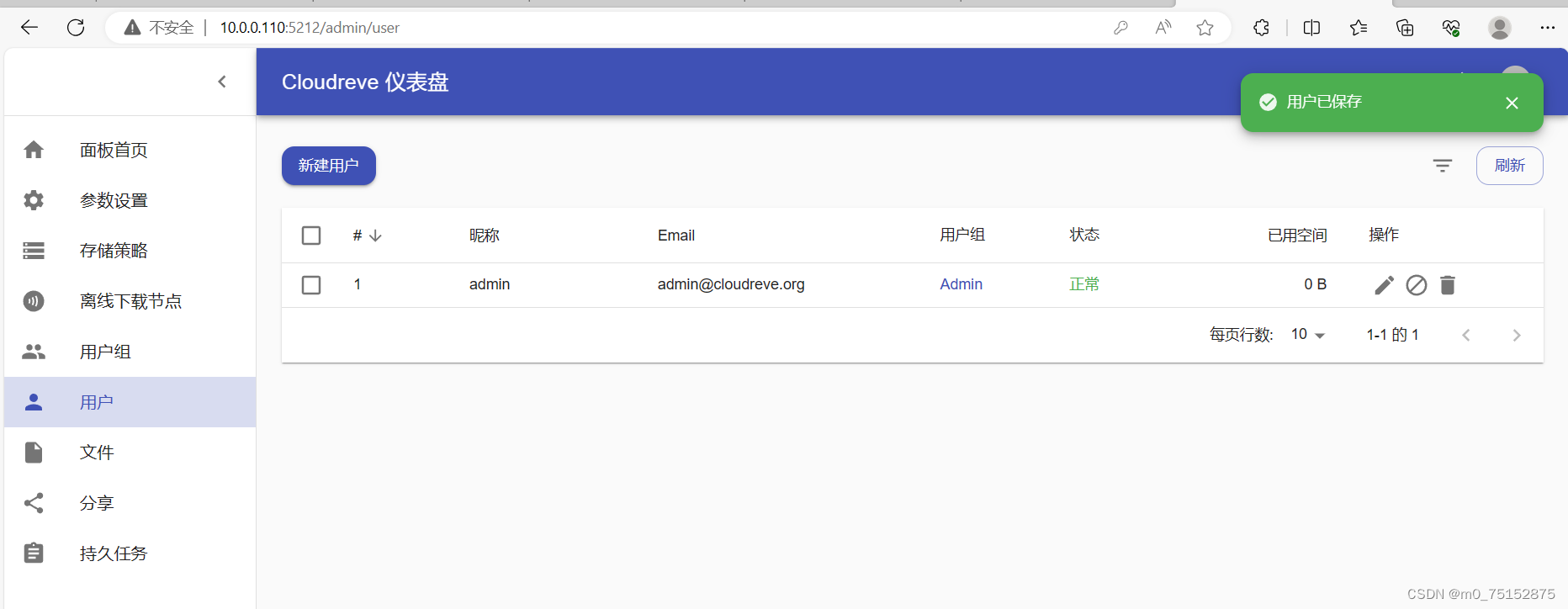Edit the admin user with pencil icon
1568x609 pixels.
click(1384, 285)
